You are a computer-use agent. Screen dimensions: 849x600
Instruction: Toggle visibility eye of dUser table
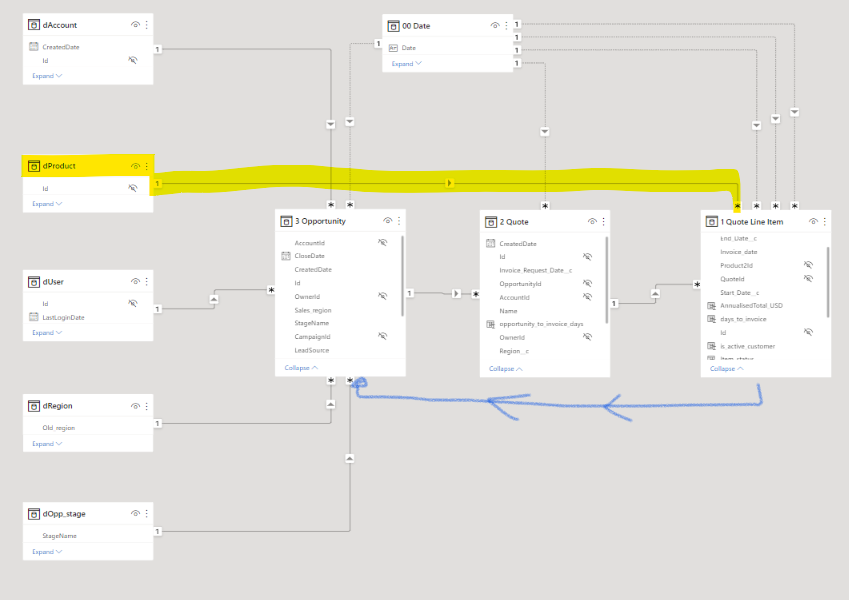coord(135,282)
